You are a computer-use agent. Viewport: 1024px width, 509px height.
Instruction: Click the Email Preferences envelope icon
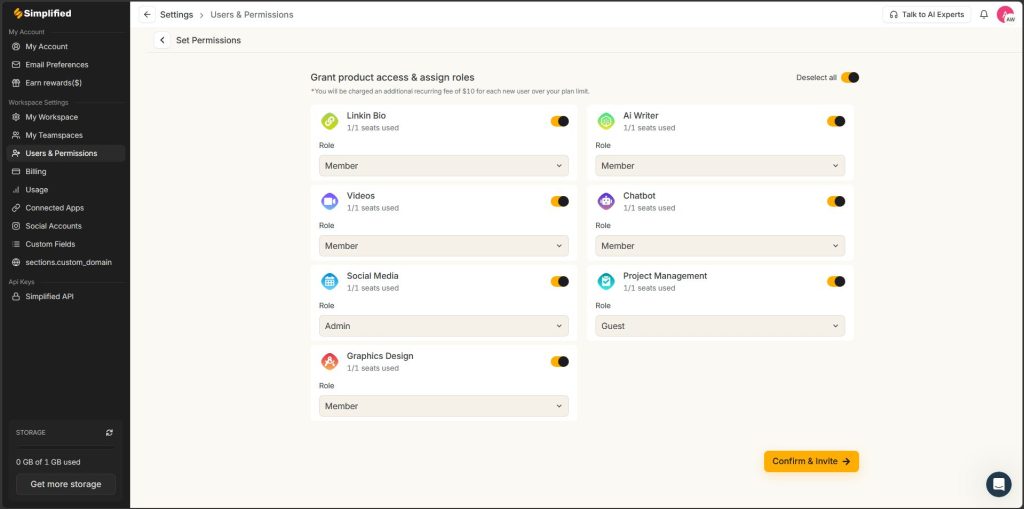(16, 65)
